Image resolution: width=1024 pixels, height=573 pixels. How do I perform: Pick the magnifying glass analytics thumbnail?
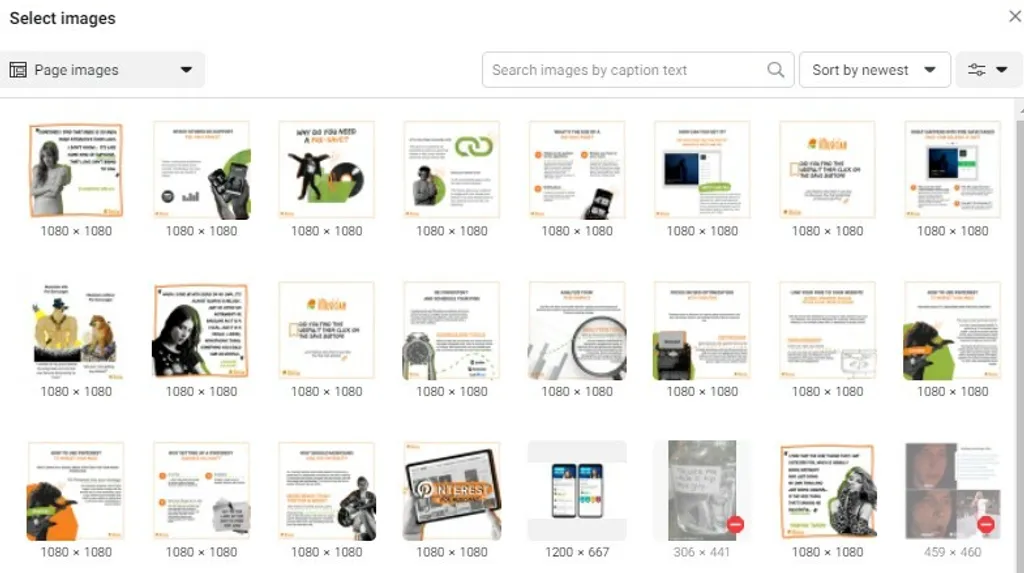[577, 330]
